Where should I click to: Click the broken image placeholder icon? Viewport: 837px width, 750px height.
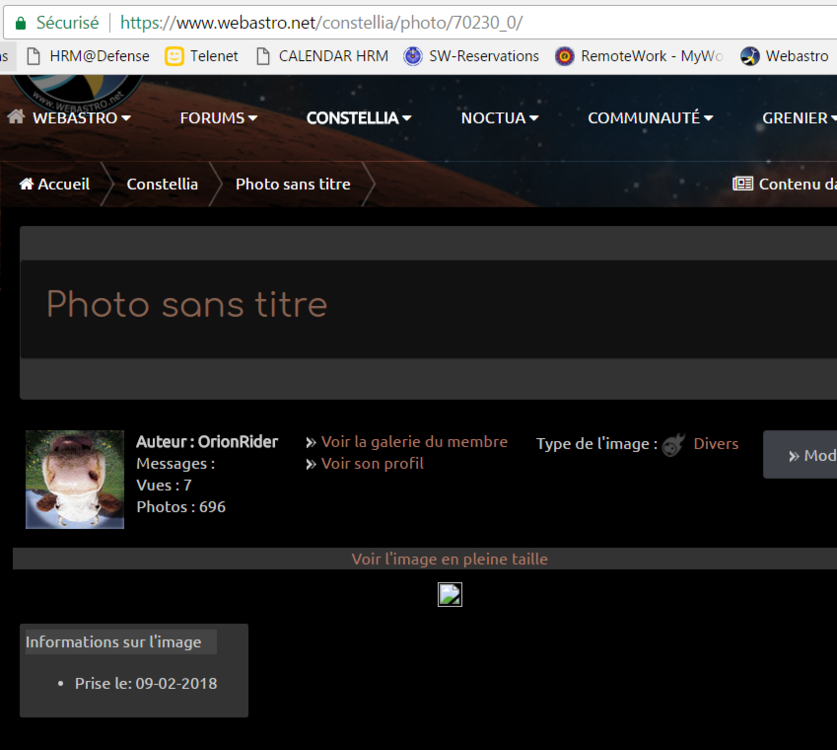tap(450, 595)
